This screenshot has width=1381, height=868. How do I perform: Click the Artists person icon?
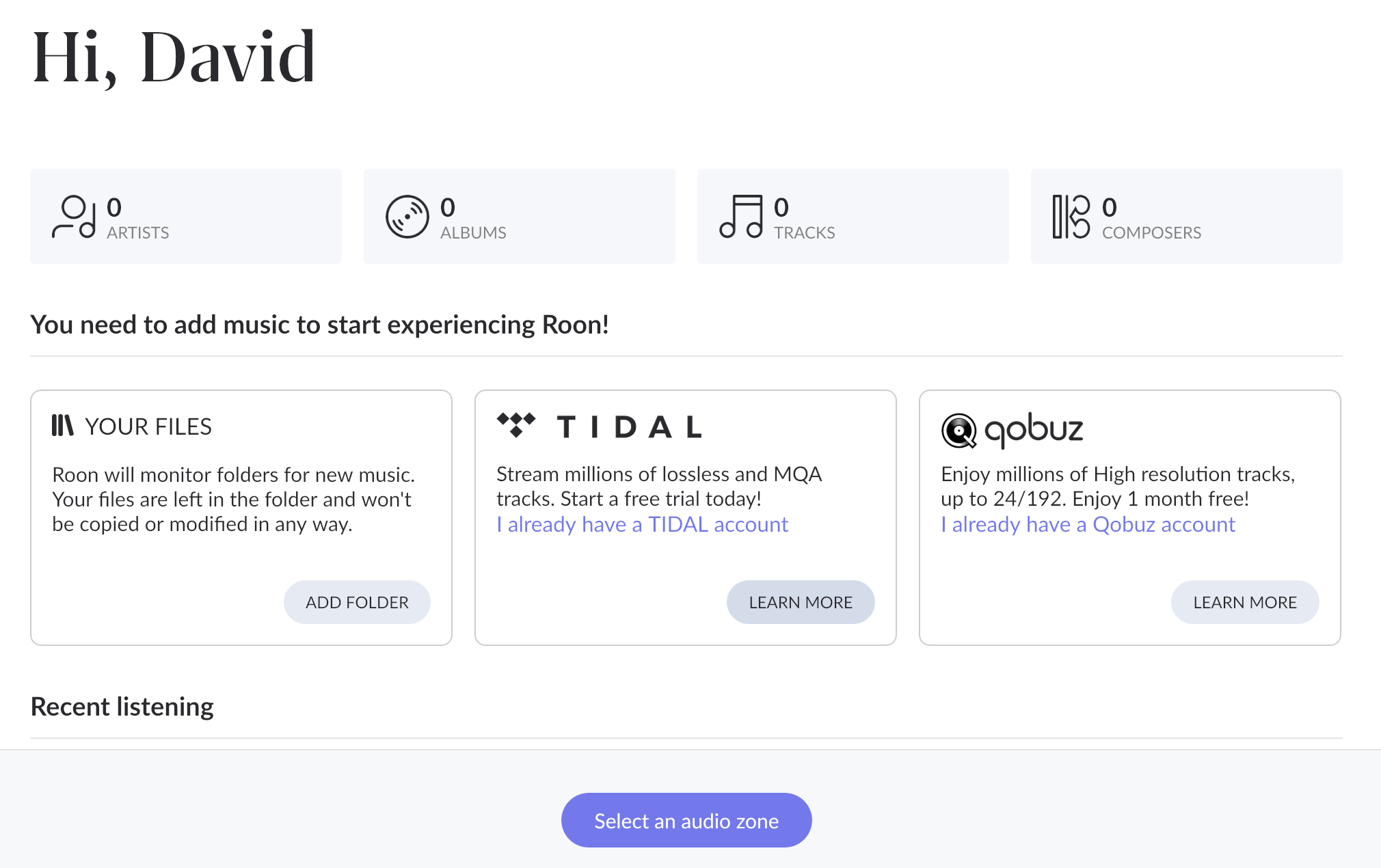point(74,217)
